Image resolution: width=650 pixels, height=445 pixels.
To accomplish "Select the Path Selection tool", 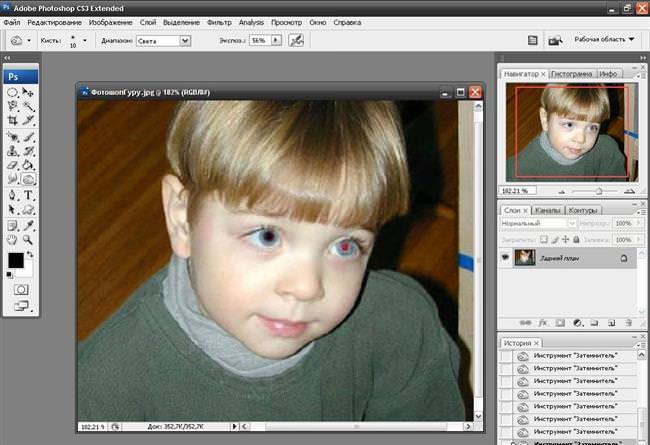I will [x=12, y=209].
